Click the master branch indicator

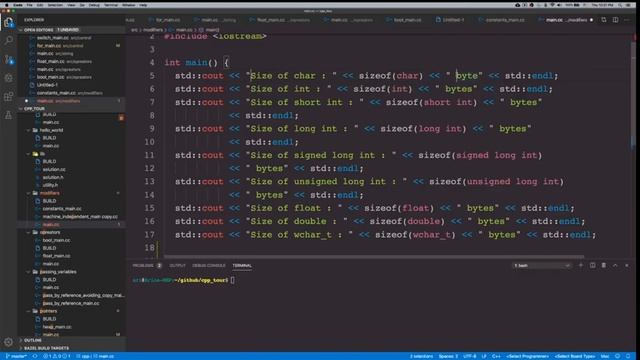tap(16, 356)
